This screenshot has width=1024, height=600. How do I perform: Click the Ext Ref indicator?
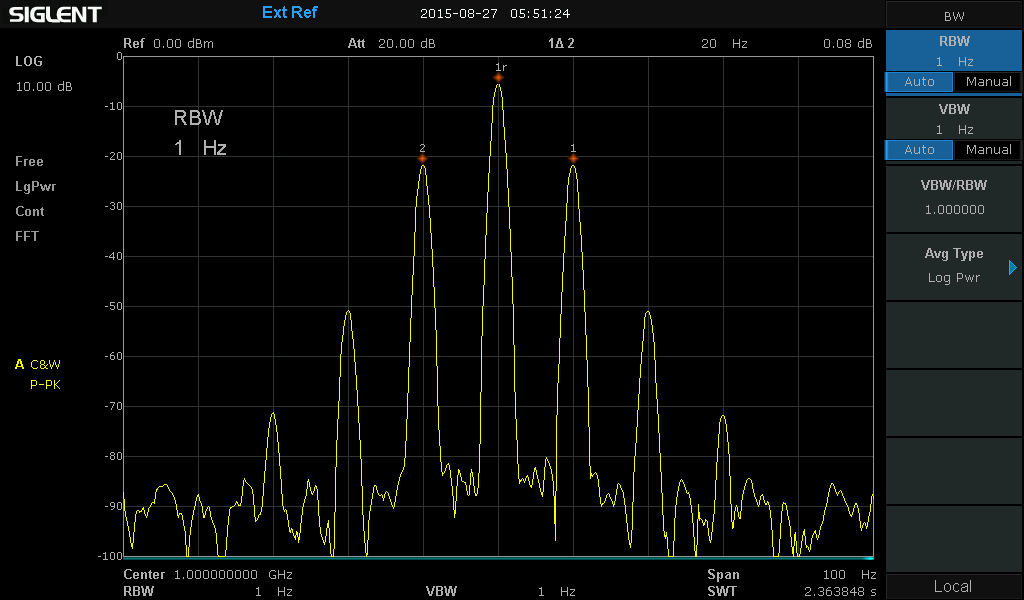289,12
